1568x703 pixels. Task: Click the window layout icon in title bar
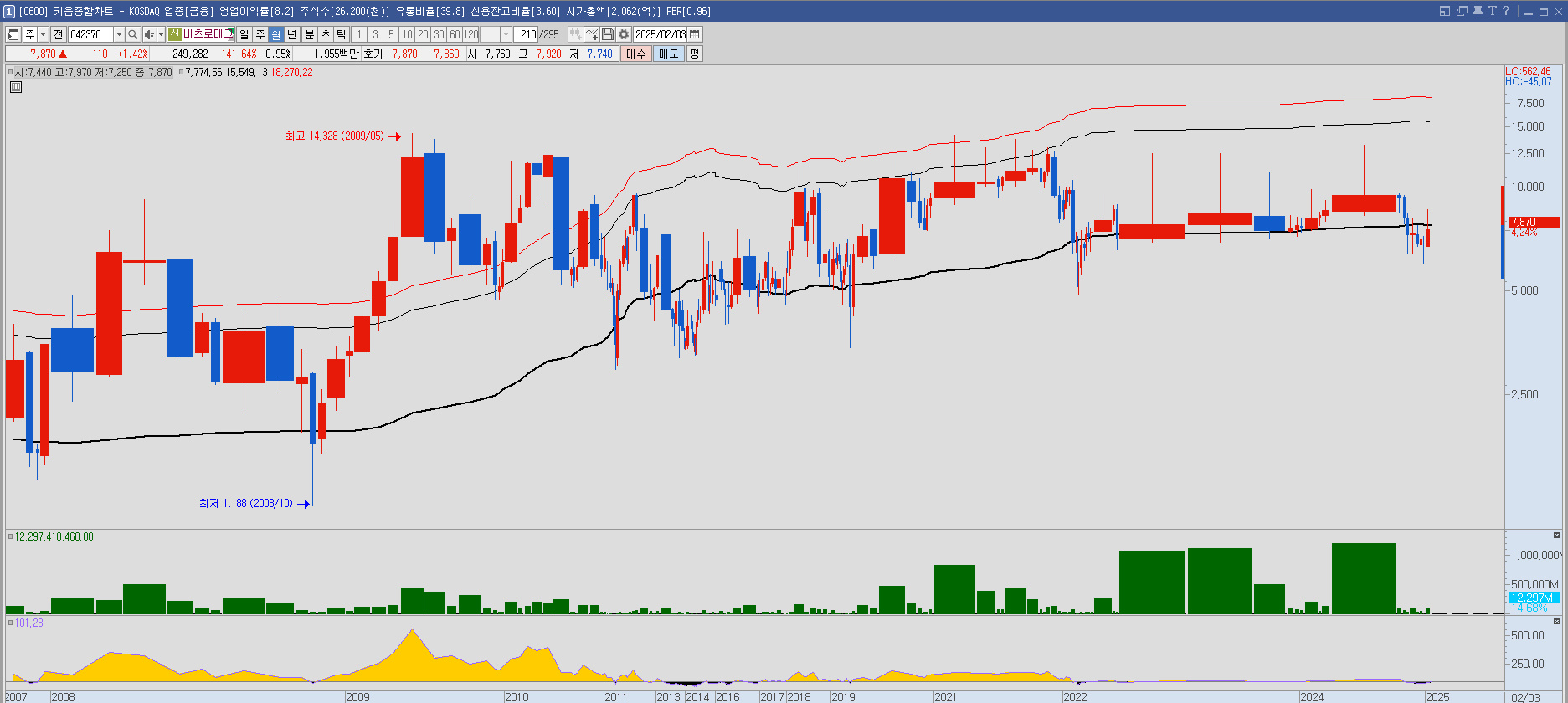1445,11
